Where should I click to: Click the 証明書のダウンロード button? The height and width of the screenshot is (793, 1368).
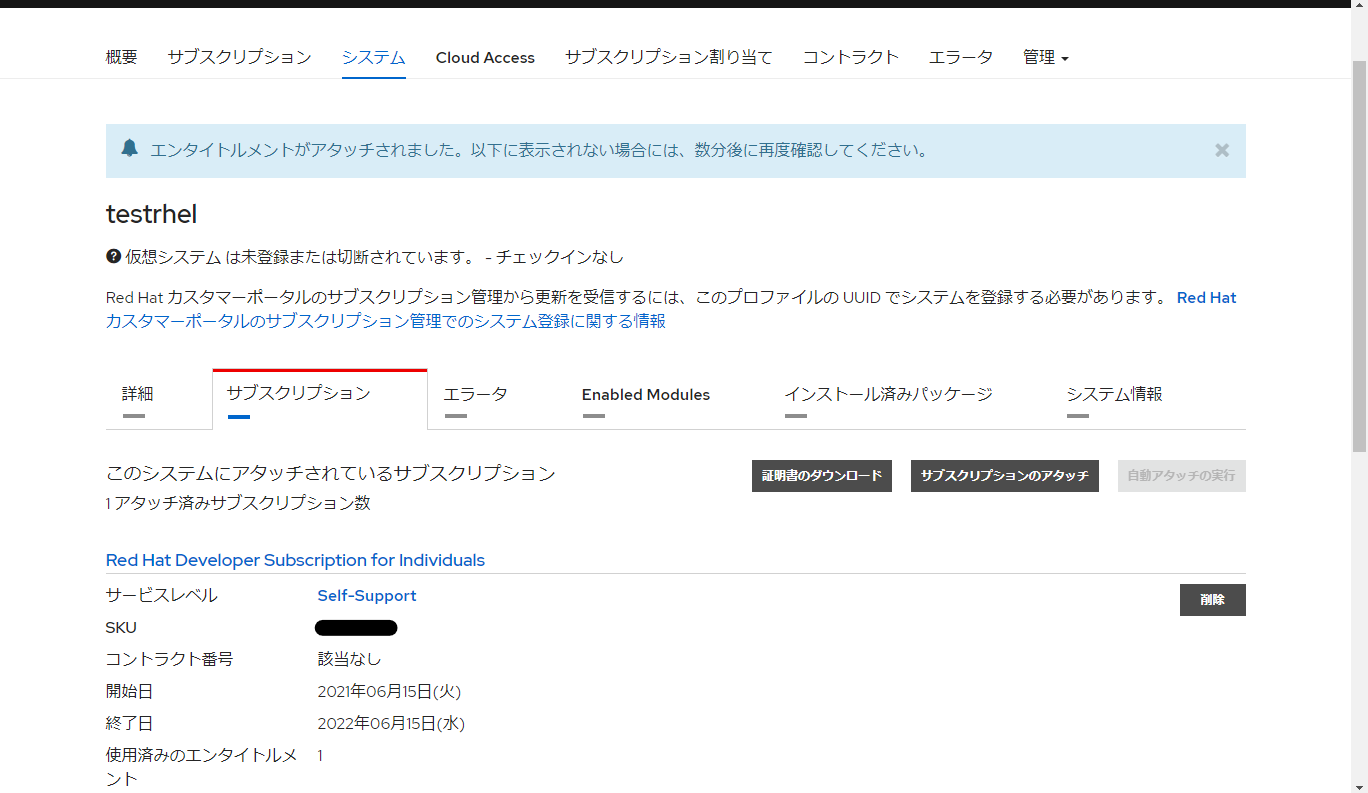[x=822, y=476]
